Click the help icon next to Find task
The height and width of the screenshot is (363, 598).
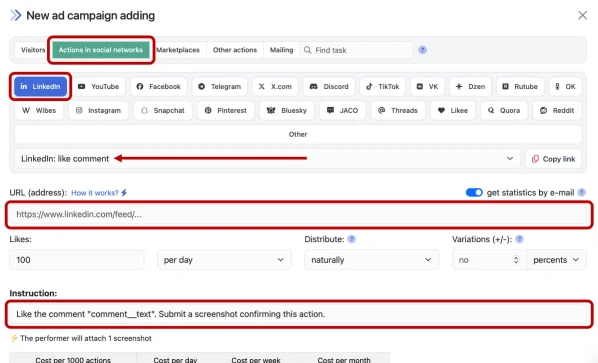pos(423,50)
